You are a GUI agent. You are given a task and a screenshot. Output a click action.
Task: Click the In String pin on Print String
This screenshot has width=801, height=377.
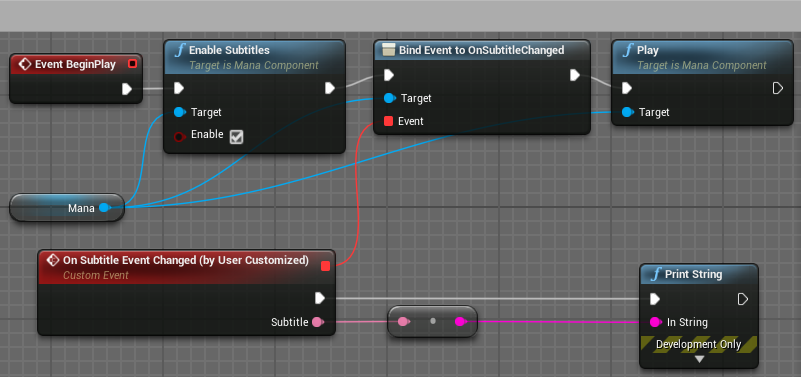(655, 322)
